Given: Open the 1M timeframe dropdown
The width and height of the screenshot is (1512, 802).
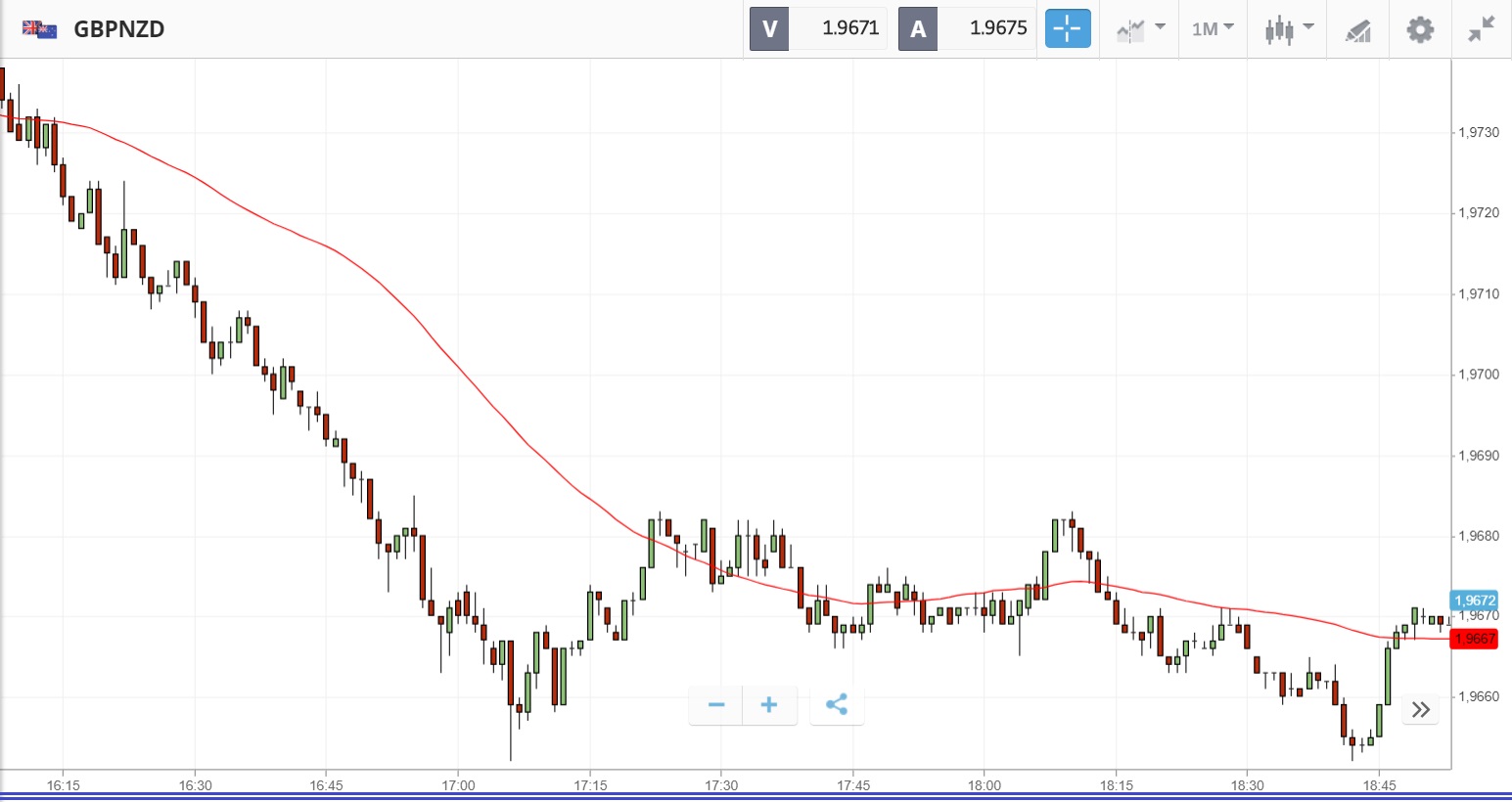Looking at the screenshot, I should pyautogui.click(x=1214, y=29).
